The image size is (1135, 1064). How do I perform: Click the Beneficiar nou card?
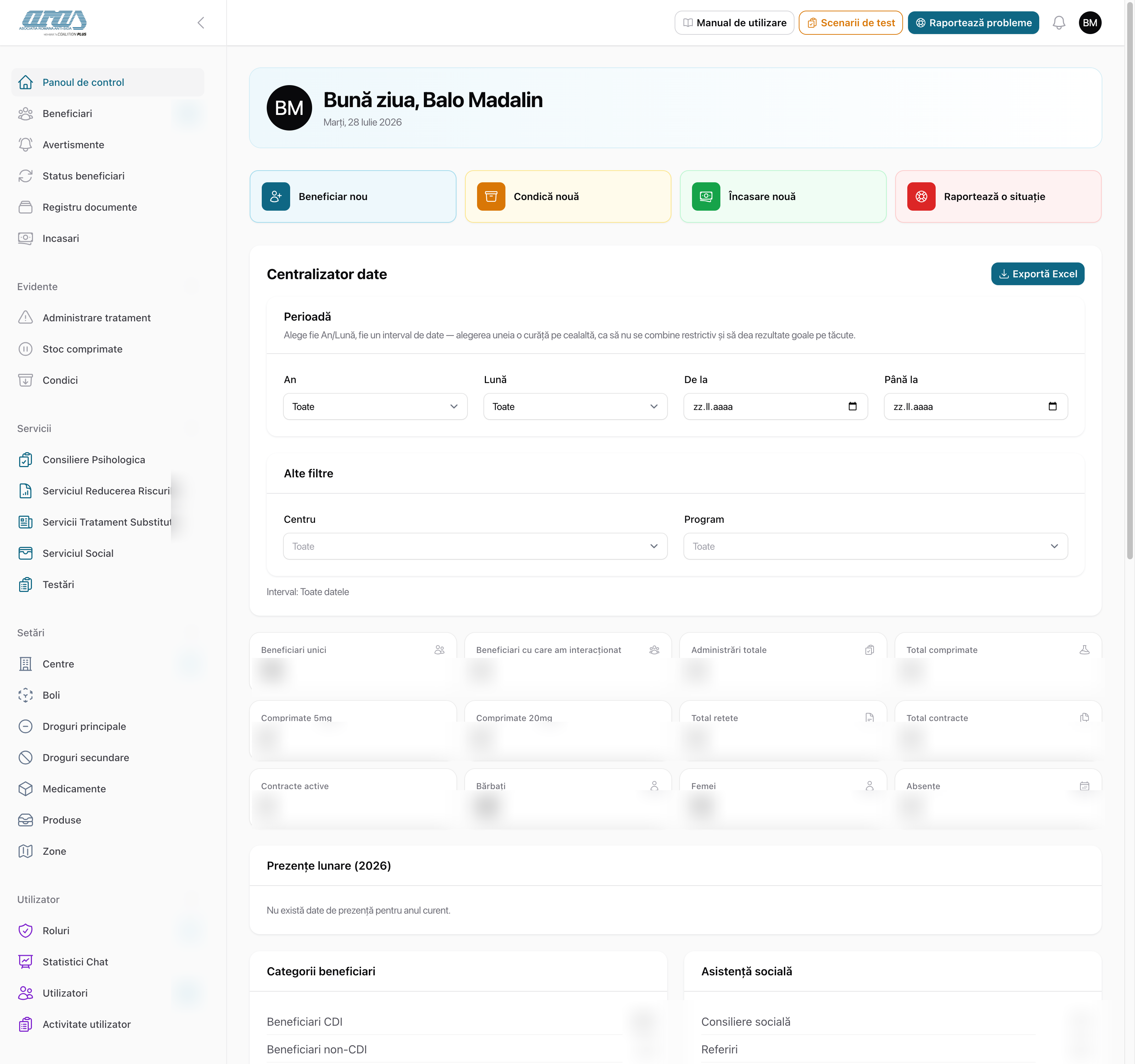point(353,196)
